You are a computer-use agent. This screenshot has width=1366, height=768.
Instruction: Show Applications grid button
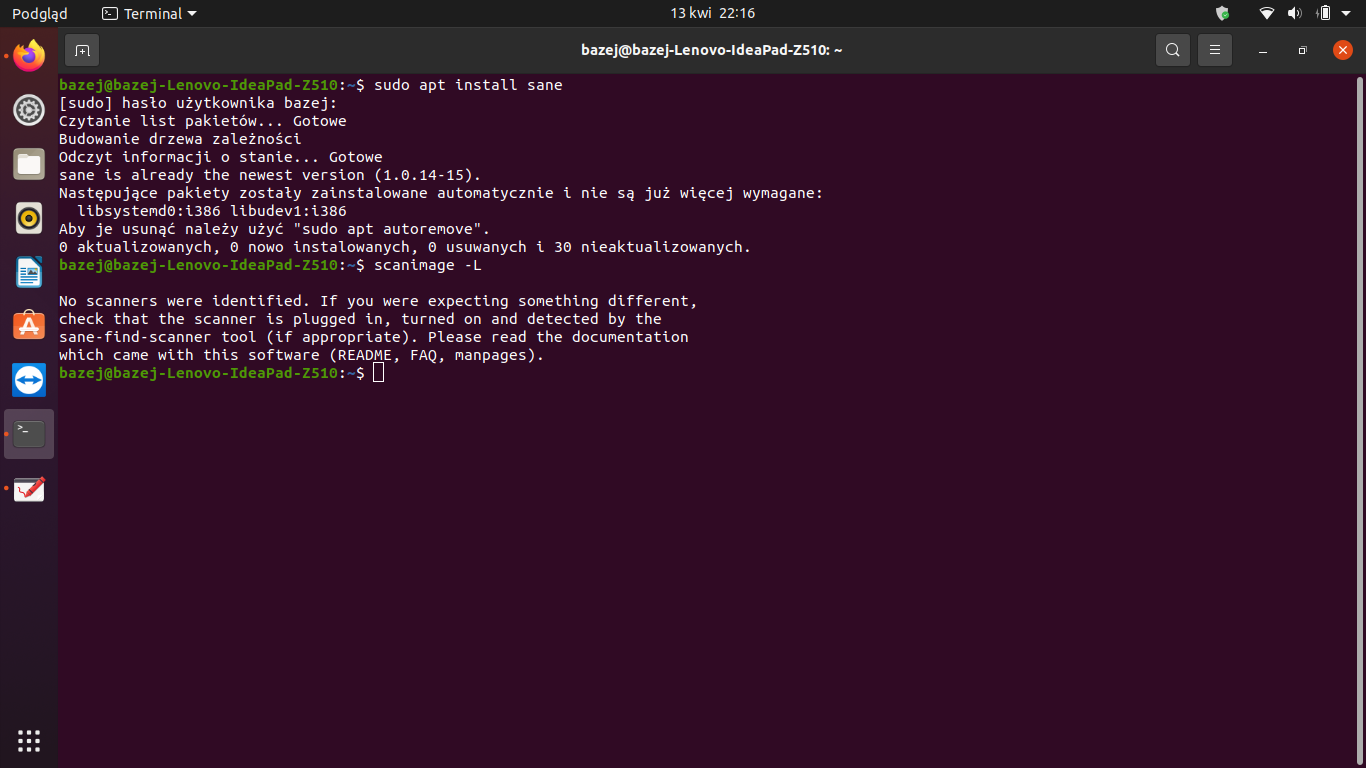pyautogui.click(x=29, y=741)
